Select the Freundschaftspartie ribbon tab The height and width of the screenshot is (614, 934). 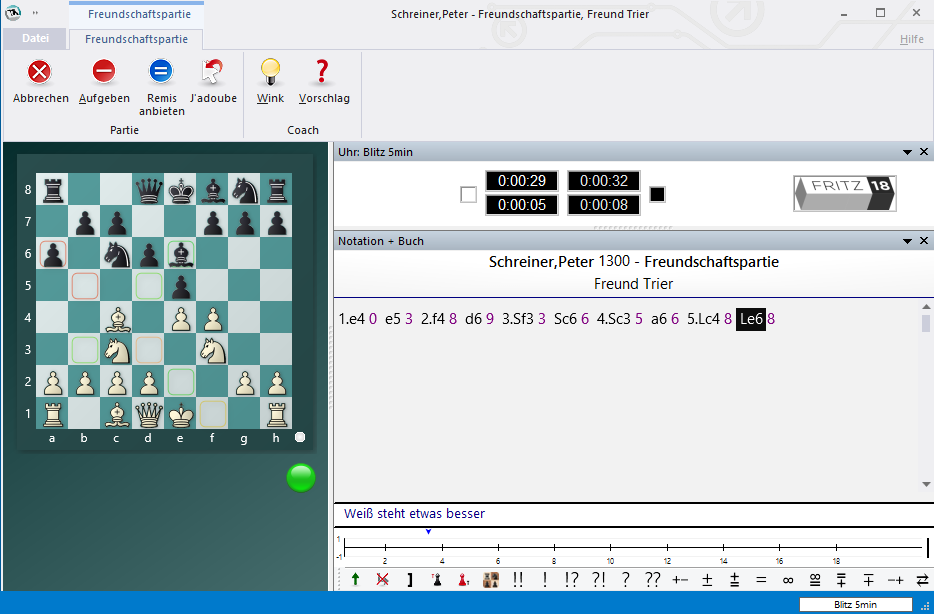point(135,39)
